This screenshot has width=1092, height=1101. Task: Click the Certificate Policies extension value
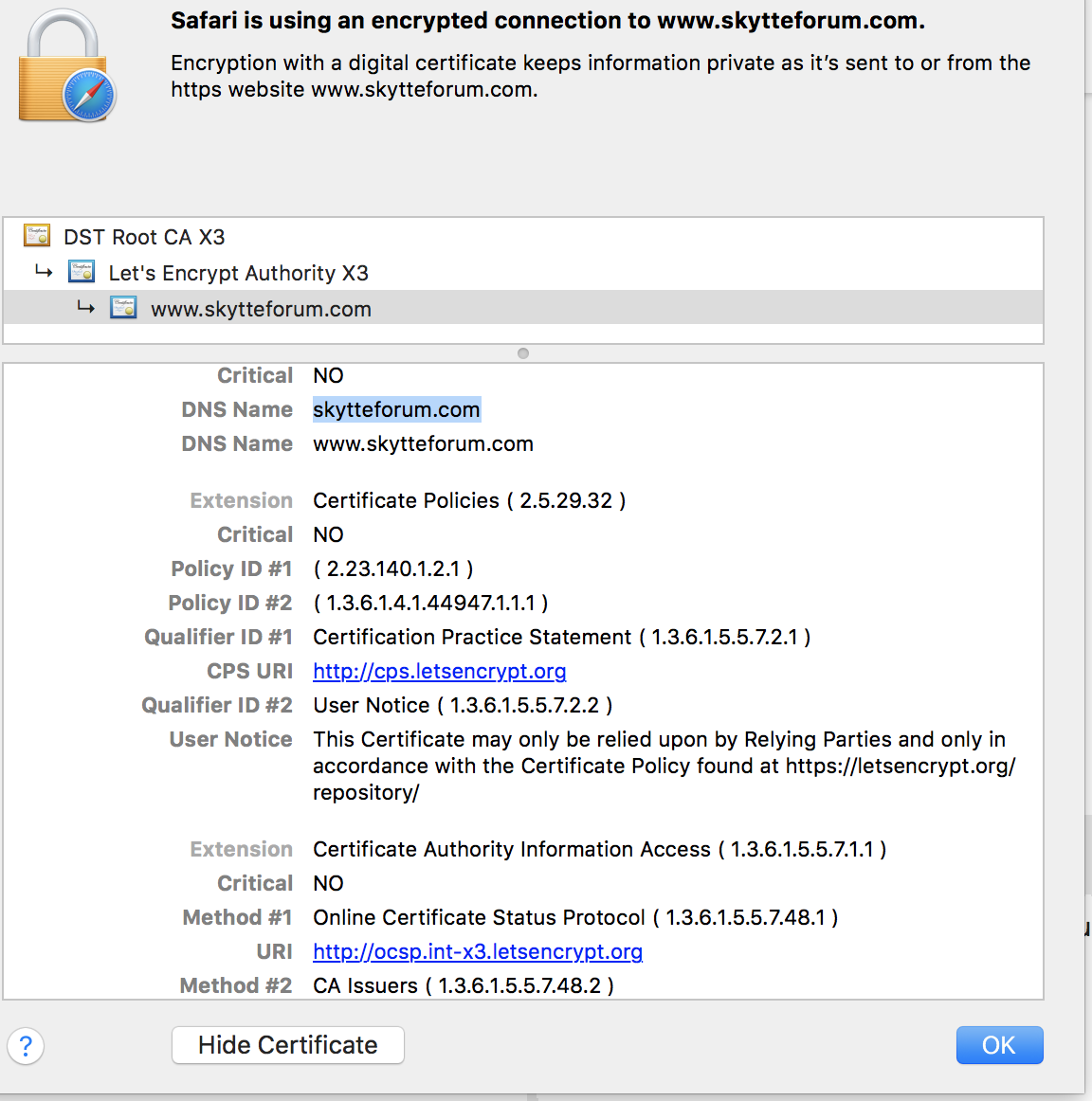469,501
